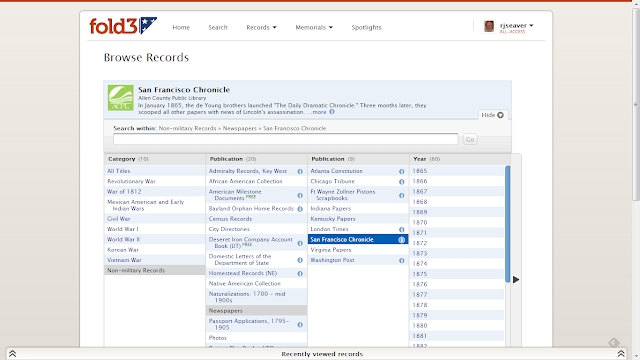Show info for Deseret Iron Company Account Book

[300, 243]
